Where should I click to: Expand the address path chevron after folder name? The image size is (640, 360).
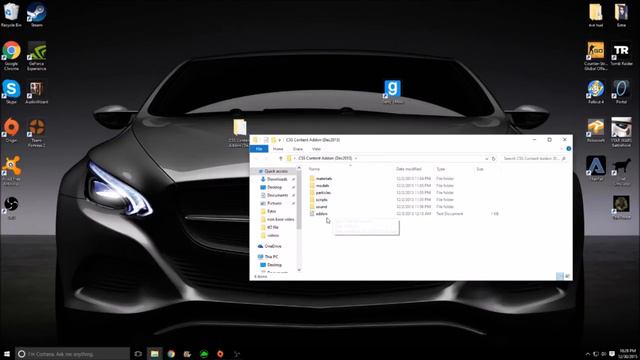coord(356,158)
